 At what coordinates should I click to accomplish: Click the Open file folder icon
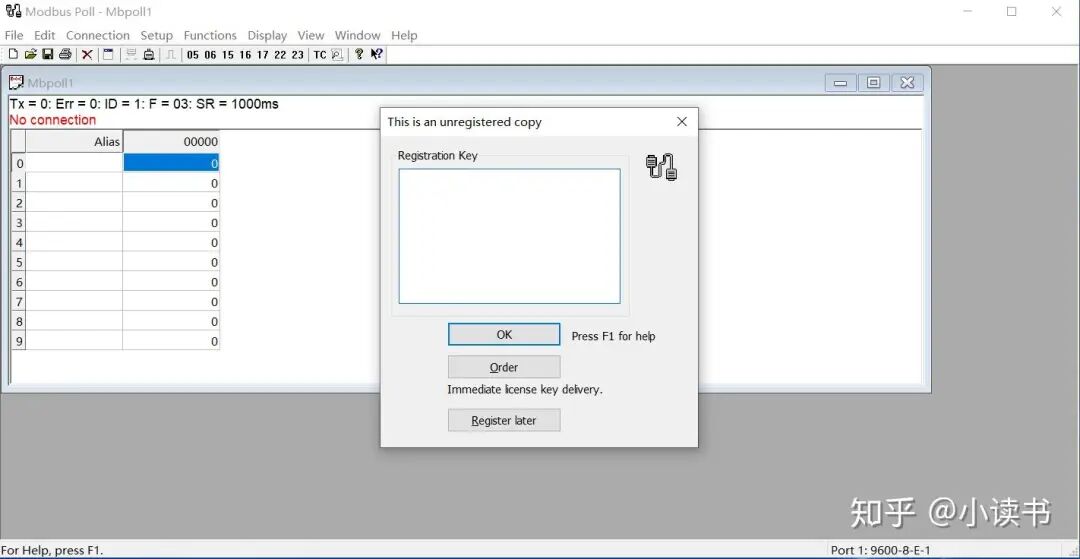click(30, 54)
